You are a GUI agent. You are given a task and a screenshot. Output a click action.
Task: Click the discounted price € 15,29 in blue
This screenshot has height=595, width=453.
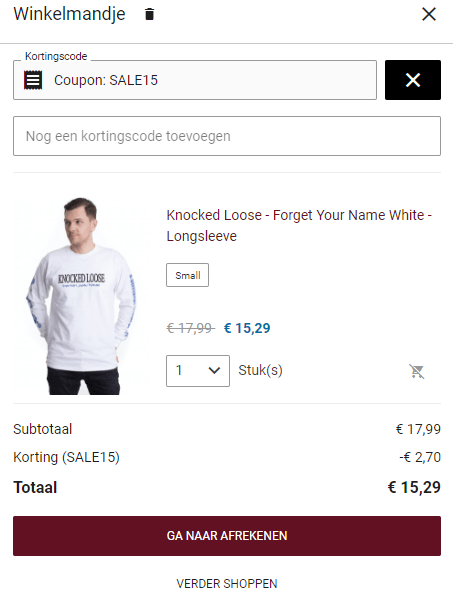click(247, 328)
